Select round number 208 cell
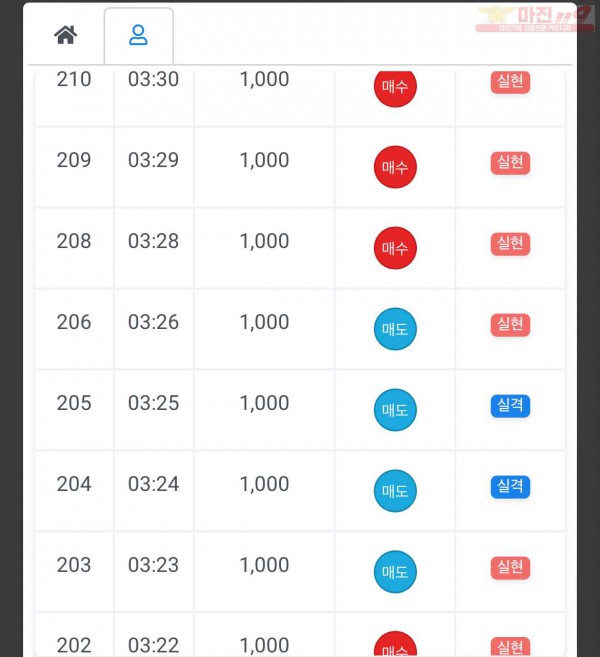Viewport: 600px width, 657px height. pyautogui.click(x=74, y=248)
